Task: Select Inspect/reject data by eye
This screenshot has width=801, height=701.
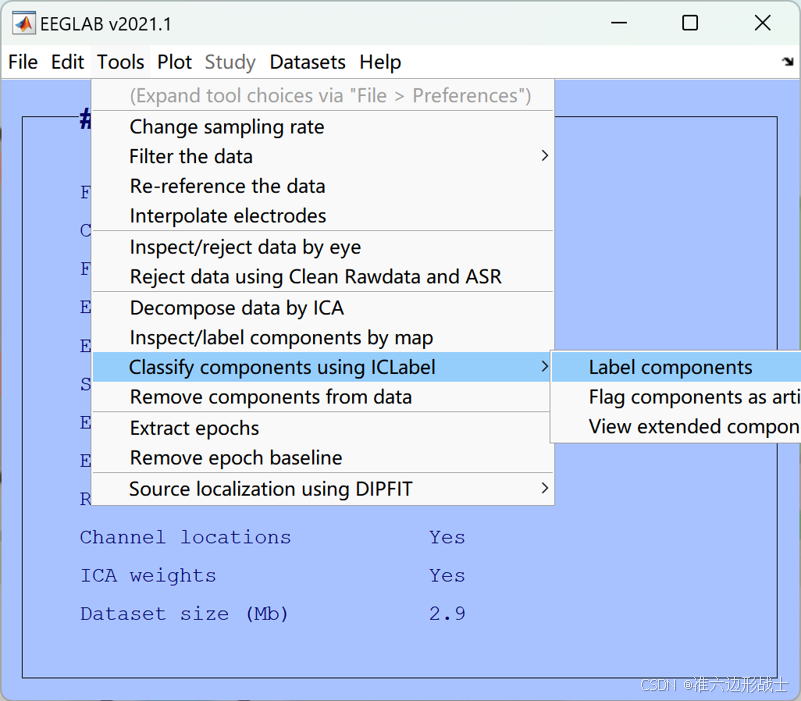Action: 323,247
